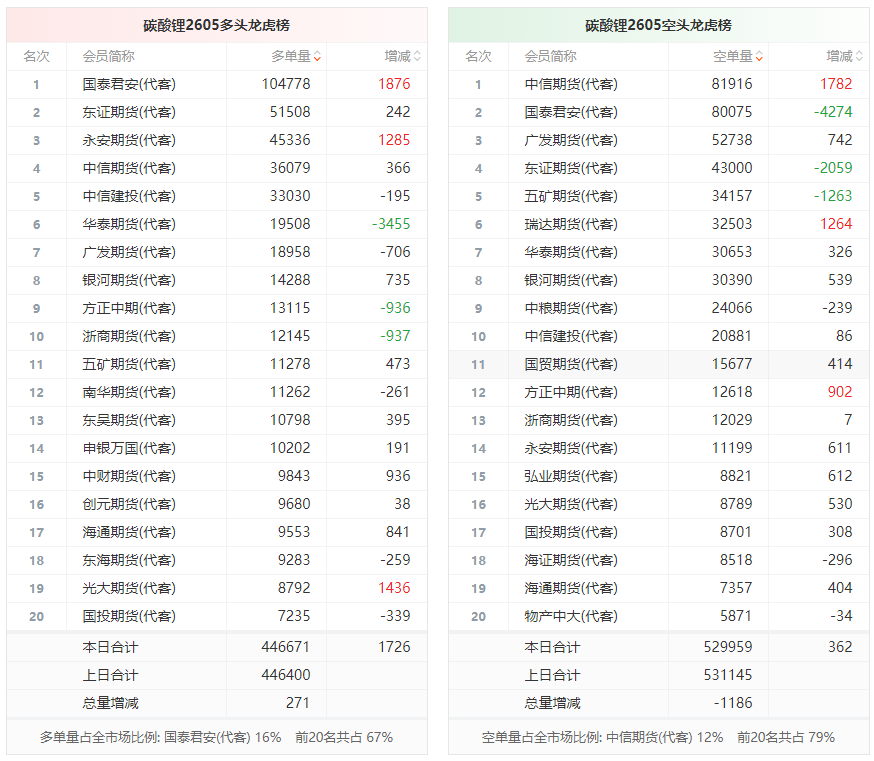Select 本日合计 short total 529959
The image size is (874, 761).
click(x=727, y=647)
